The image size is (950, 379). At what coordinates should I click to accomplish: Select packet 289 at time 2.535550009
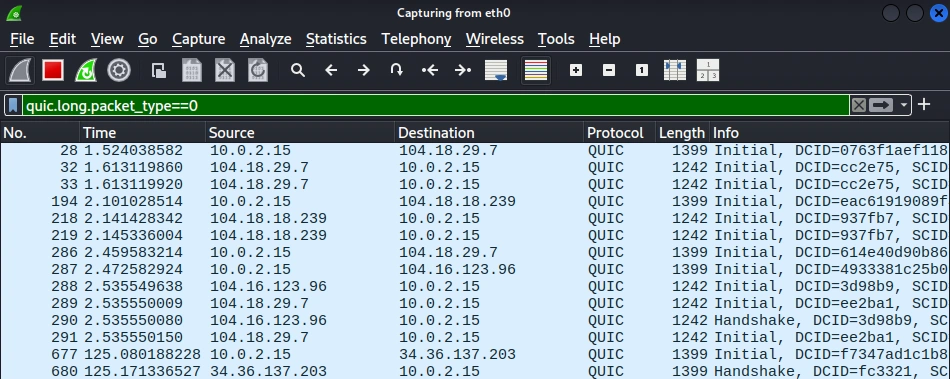(x=475, y=303)
